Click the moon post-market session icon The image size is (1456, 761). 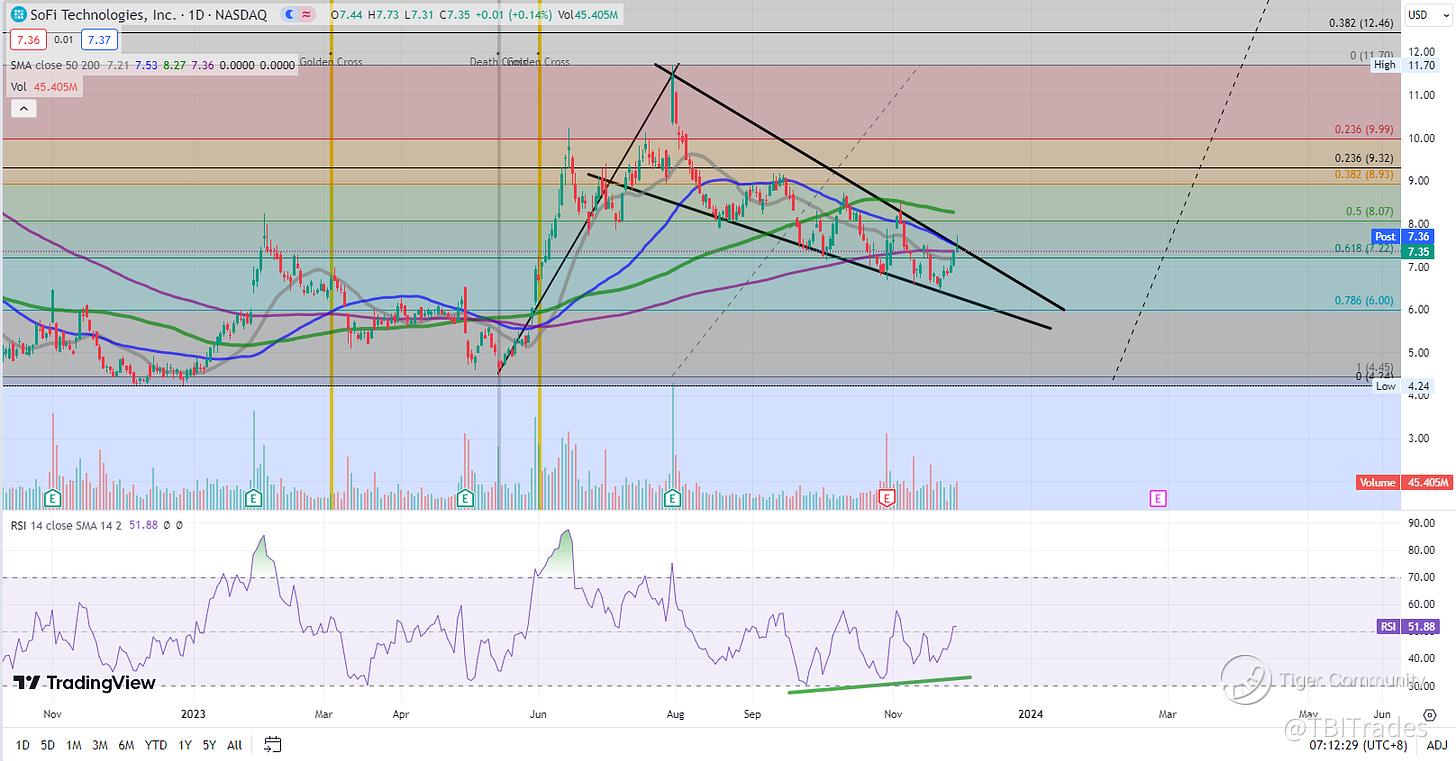pyautogui.click(x=289, y=15)
